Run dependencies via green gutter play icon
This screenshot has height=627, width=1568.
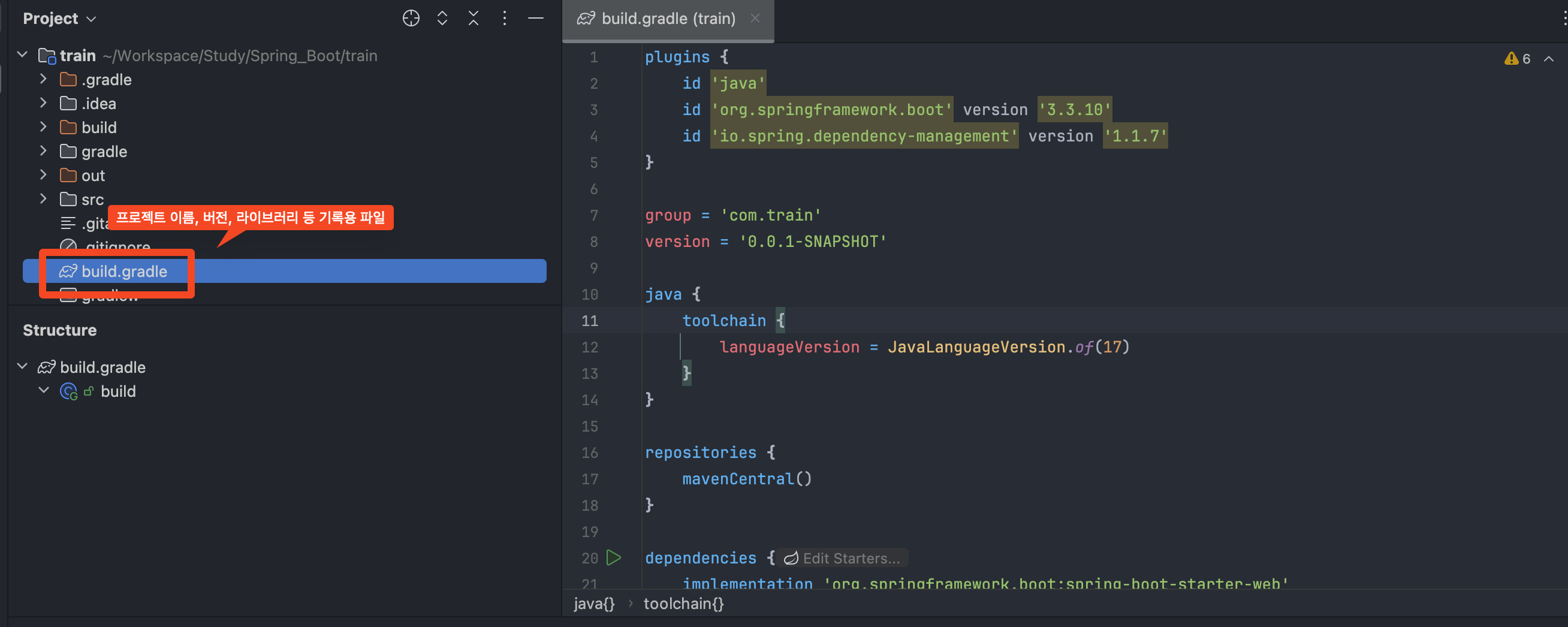614,557
